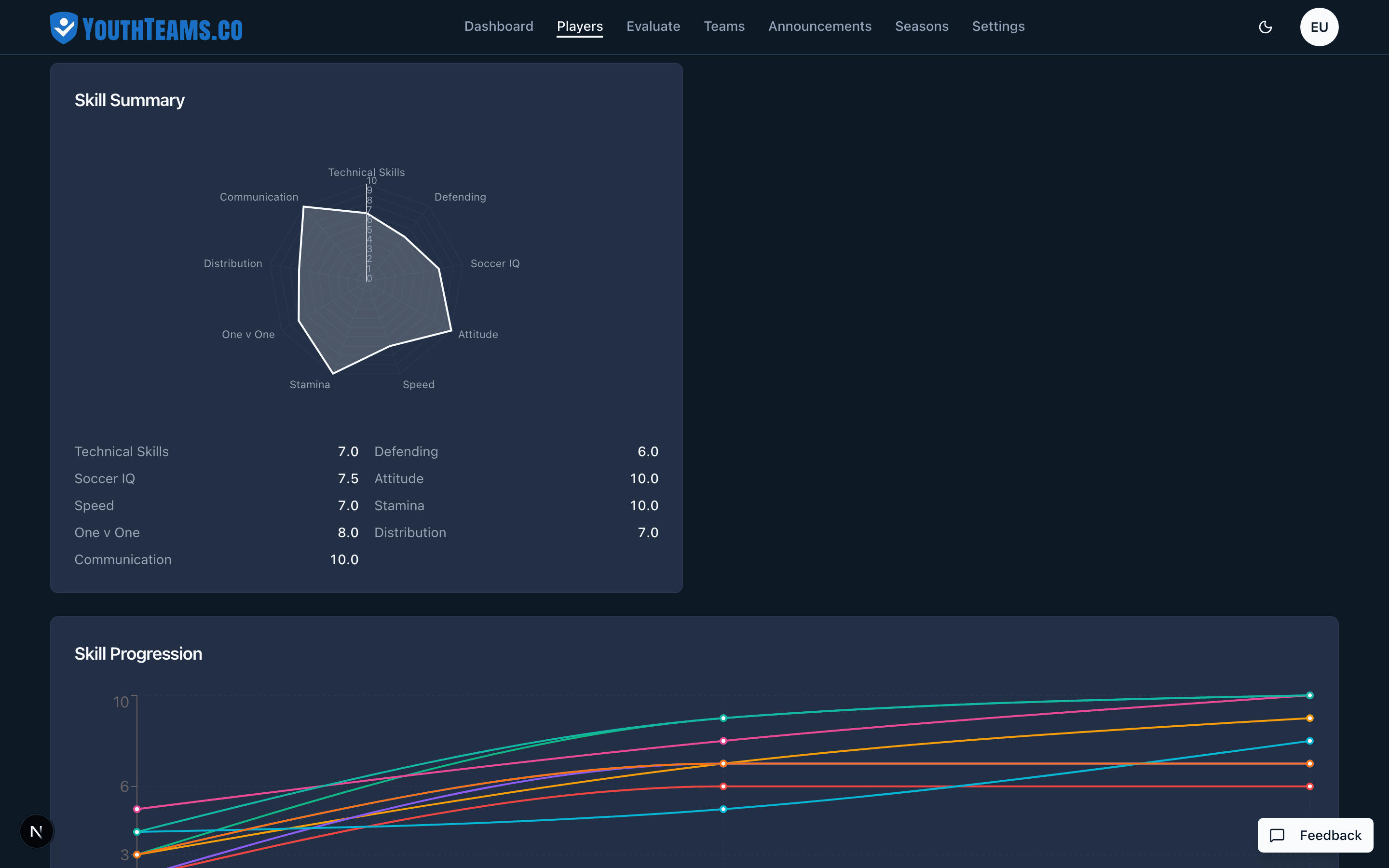This screenshot has width=1389, height=868.
Task: Click the Soccer IQ 7.5 value
Action: [x=348, y=479]
